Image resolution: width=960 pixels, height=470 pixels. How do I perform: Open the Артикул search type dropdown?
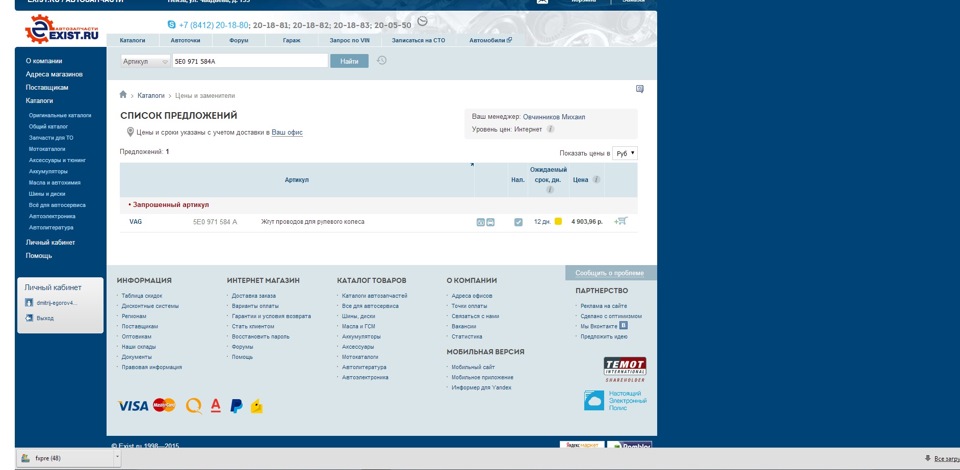coord(146,61)
